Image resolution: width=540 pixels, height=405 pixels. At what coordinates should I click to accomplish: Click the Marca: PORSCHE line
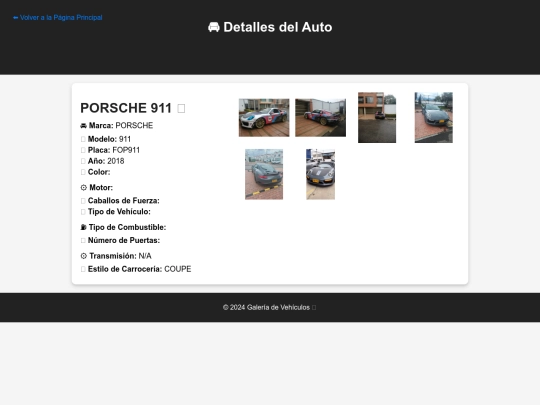(x=117, y=126)
